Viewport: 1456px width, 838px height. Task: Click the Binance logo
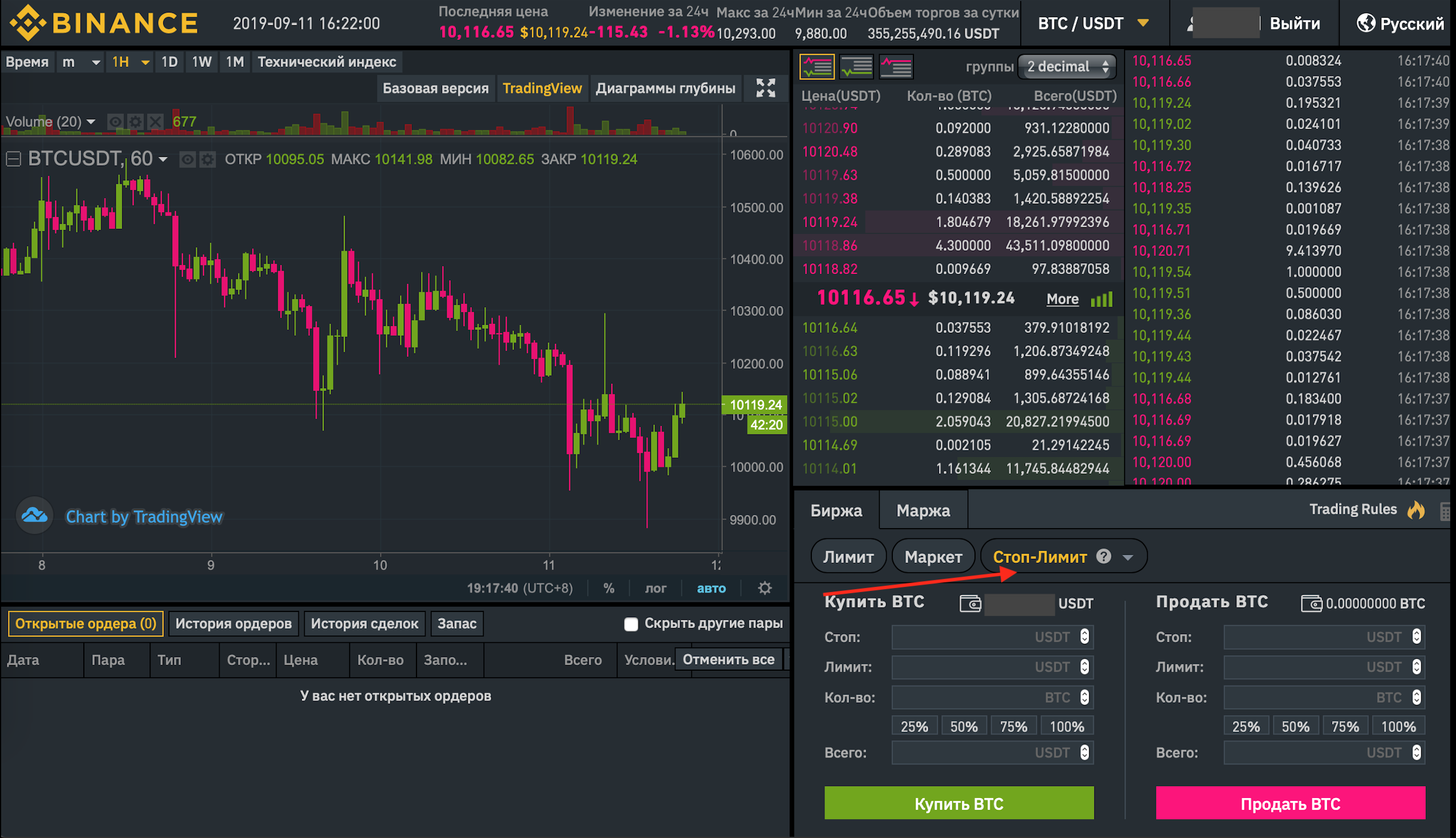103,23
